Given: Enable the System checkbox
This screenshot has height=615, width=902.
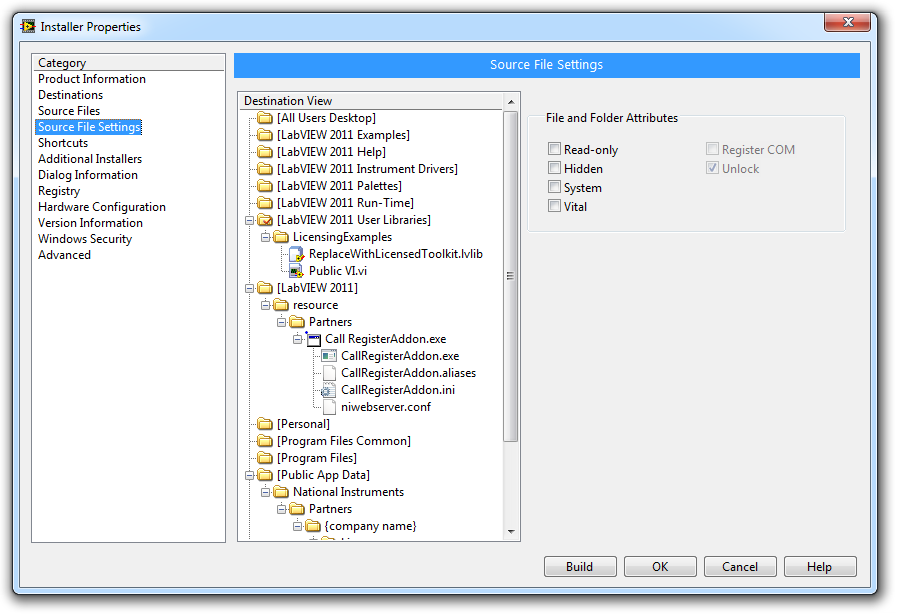Looking at the screenshot, I should (555, 188).
